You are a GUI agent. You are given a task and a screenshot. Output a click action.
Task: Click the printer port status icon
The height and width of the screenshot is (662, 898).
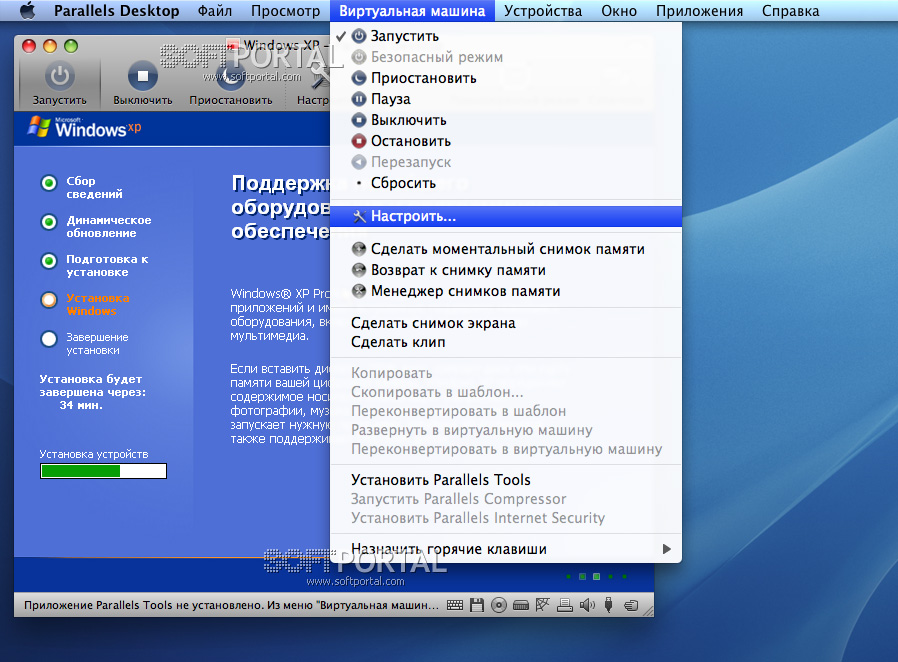tap(565, 605)
